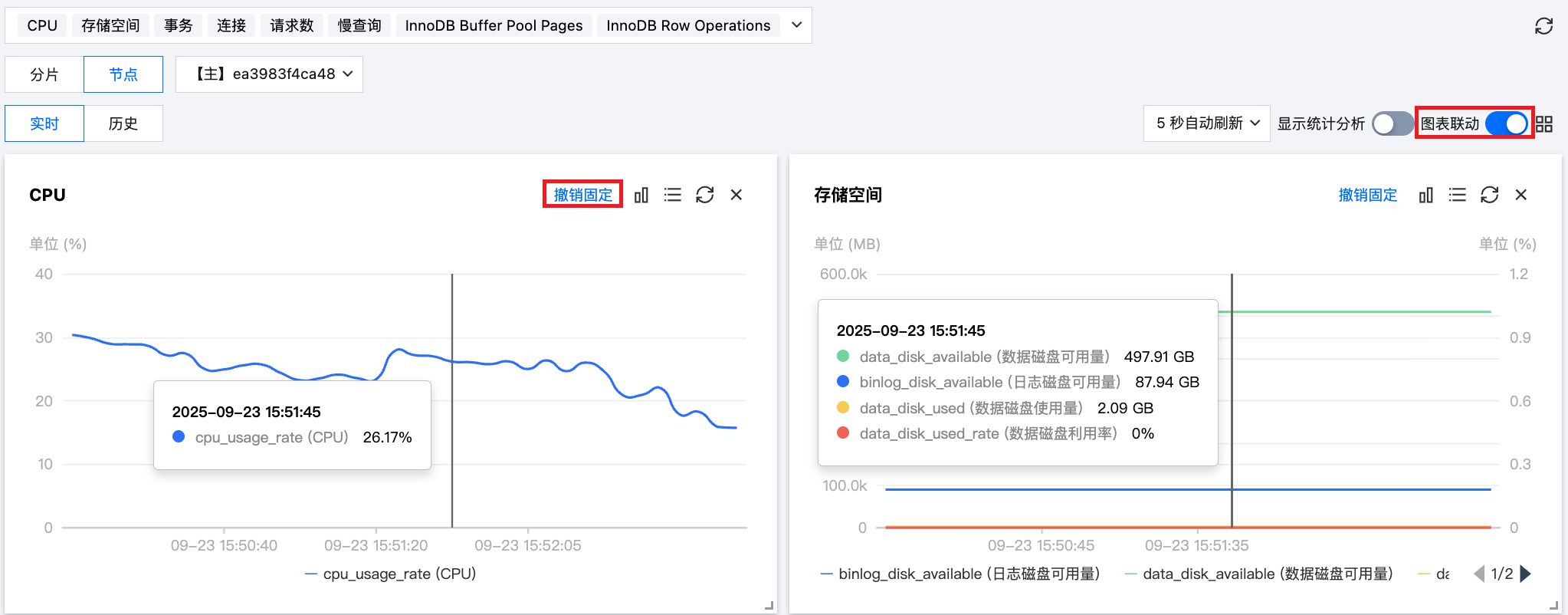Switch CPU chart to bar chart view

(x=641, y=196)
